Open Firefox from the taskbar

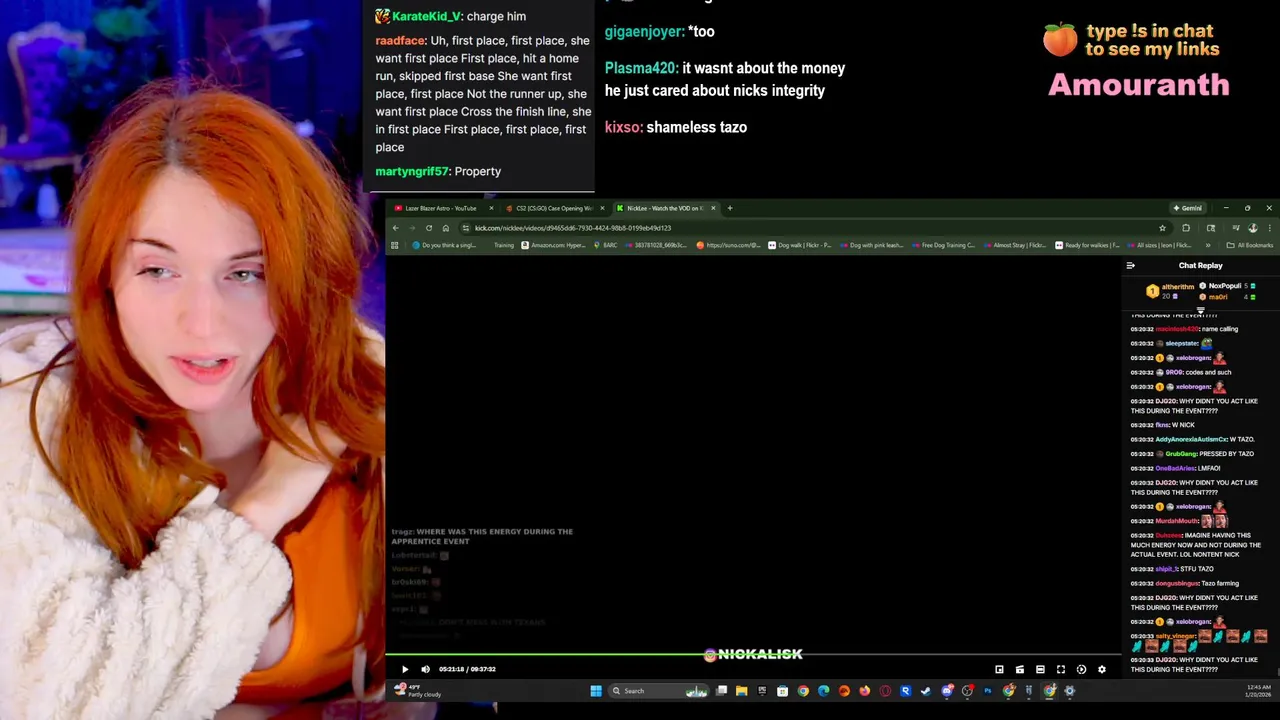coord(865,691)
